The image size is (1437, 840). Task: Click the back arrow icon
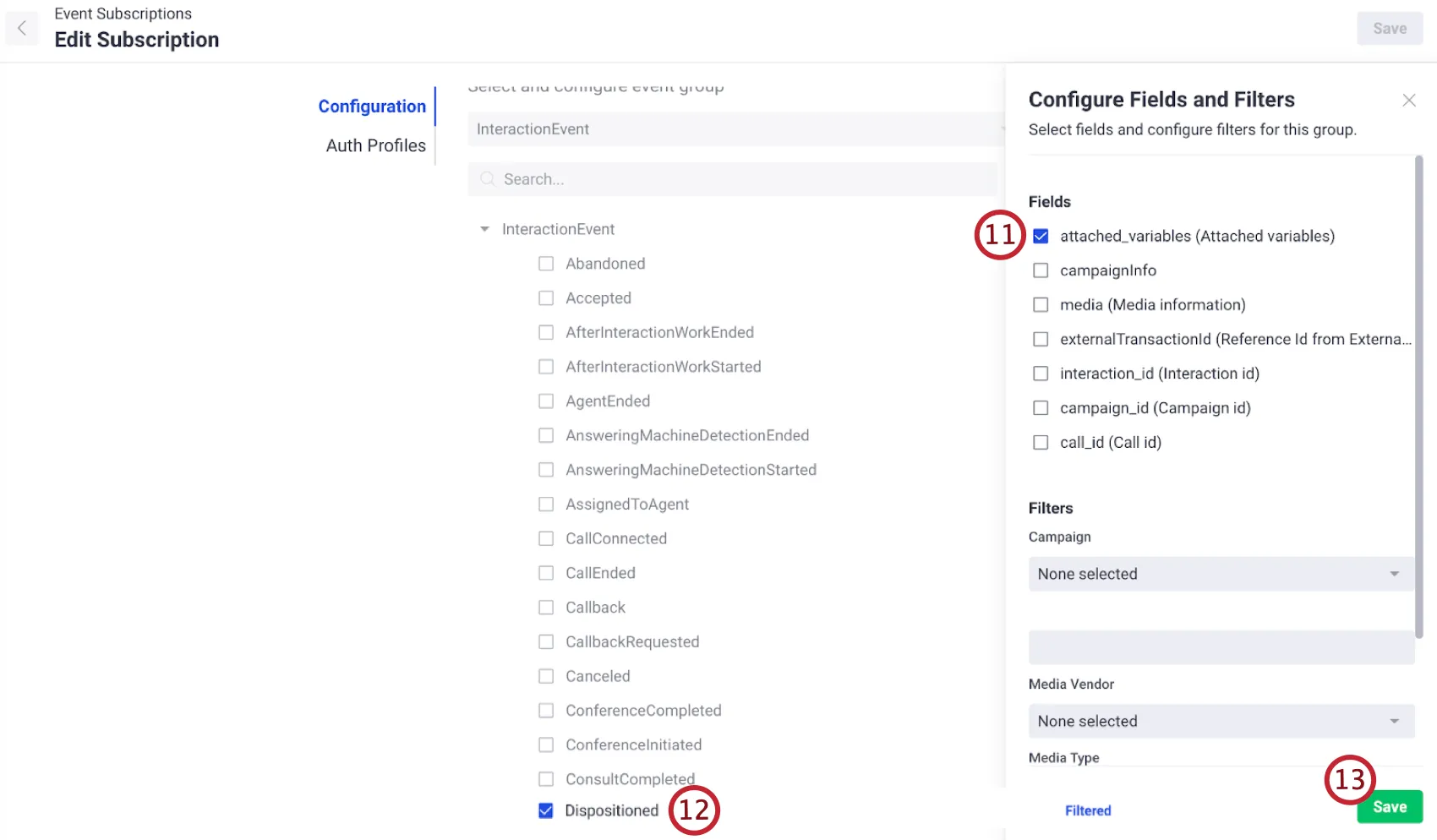pos(22,28)
